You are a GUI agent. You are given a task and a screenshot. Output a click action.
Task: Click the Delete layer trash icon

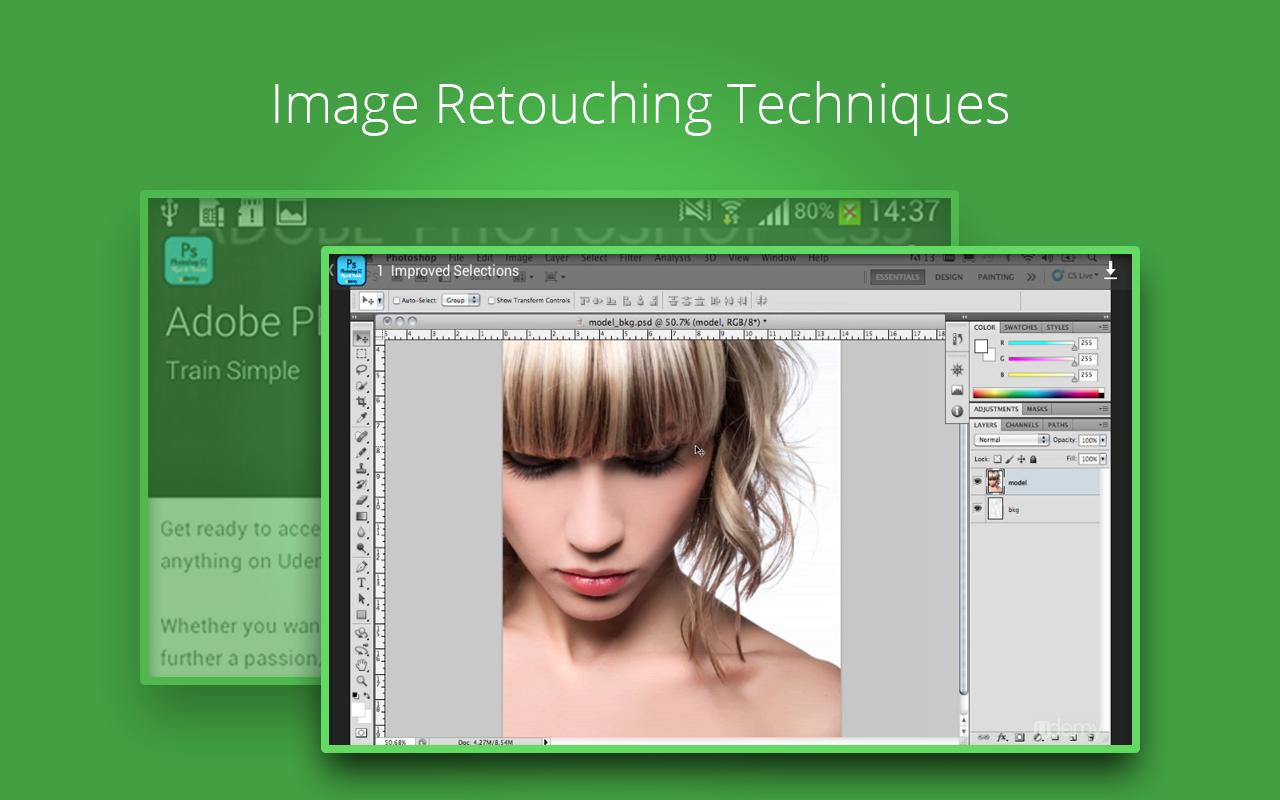click(x=1091, y=737)
